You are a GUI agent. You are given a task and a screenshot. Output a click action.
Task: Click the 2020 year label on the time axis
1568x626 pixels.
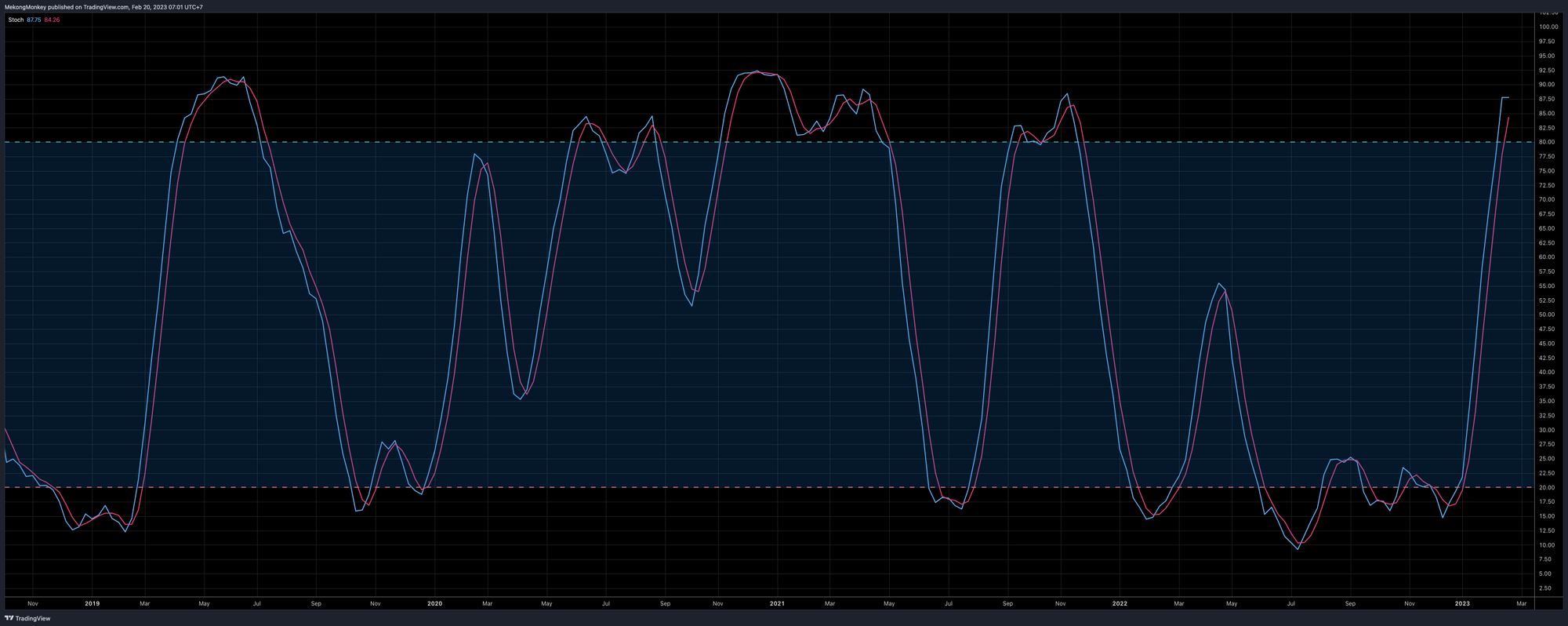[434, 603]
